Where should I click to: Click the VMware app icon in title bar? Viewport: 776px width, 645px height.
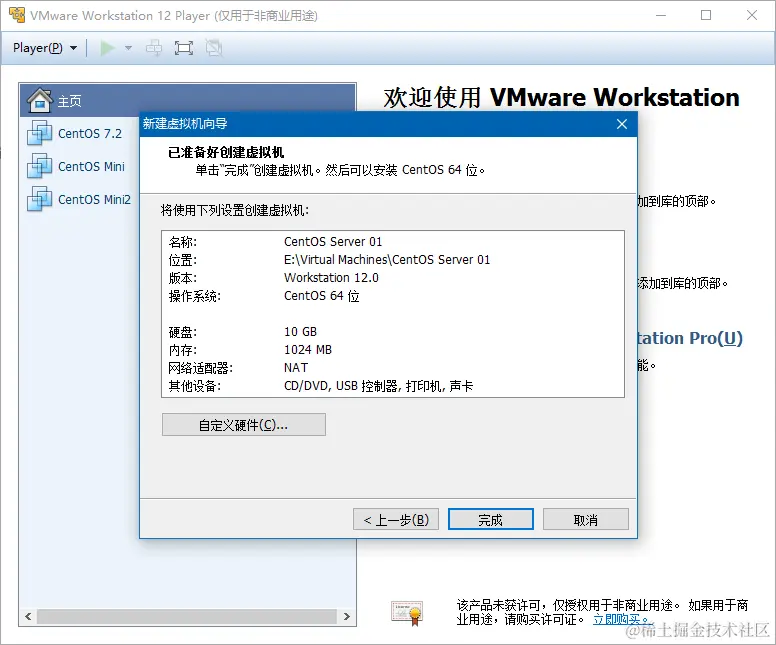[x=17, y=15]
